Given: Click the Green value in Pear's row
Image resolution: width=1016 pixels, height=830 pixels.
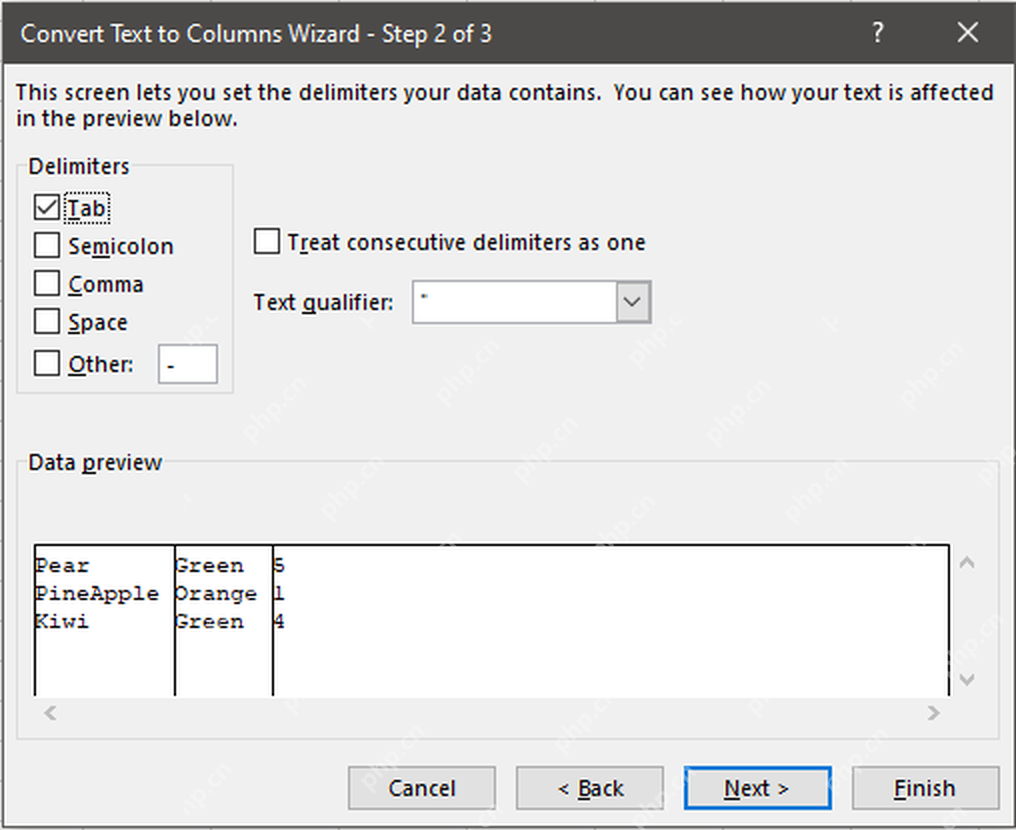Looking at the screenshot, I should tap(209, 566).
